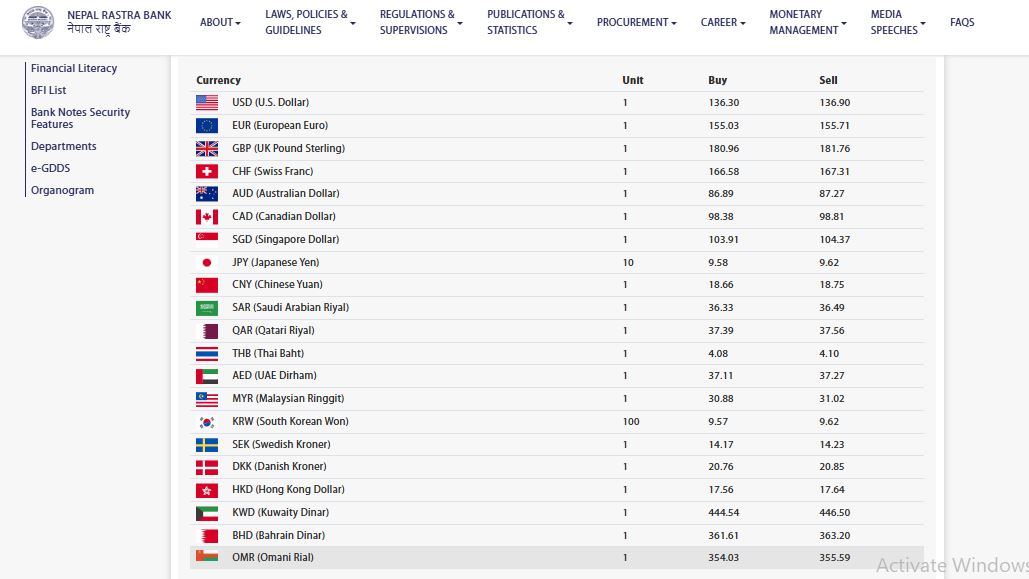The image size is (1029, 579).
Task: Open the Publications & Statistics dropdown
Action: (x=529, y=22)
